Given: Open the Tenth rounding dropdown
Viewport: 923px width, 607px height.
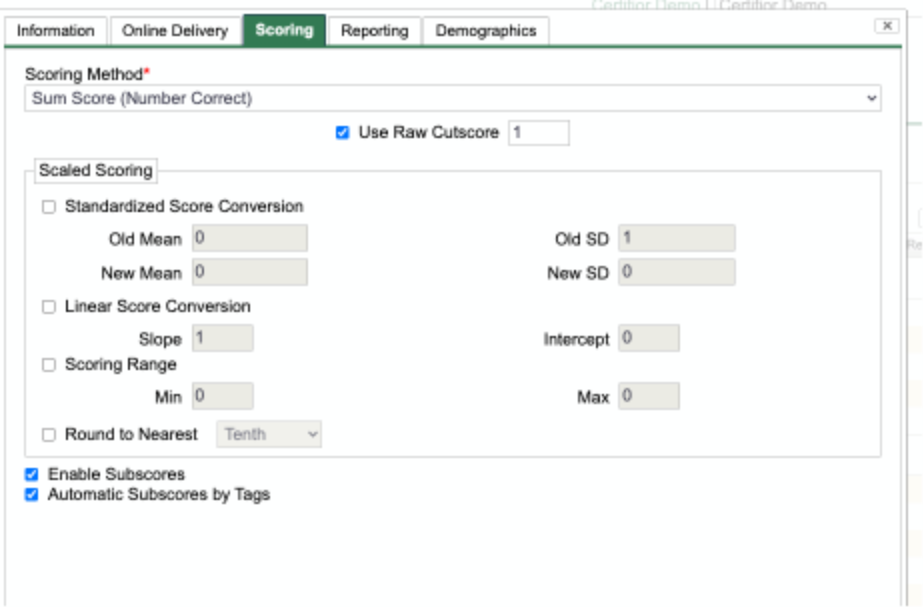Looking at the screenshot, I should (269, 434).
